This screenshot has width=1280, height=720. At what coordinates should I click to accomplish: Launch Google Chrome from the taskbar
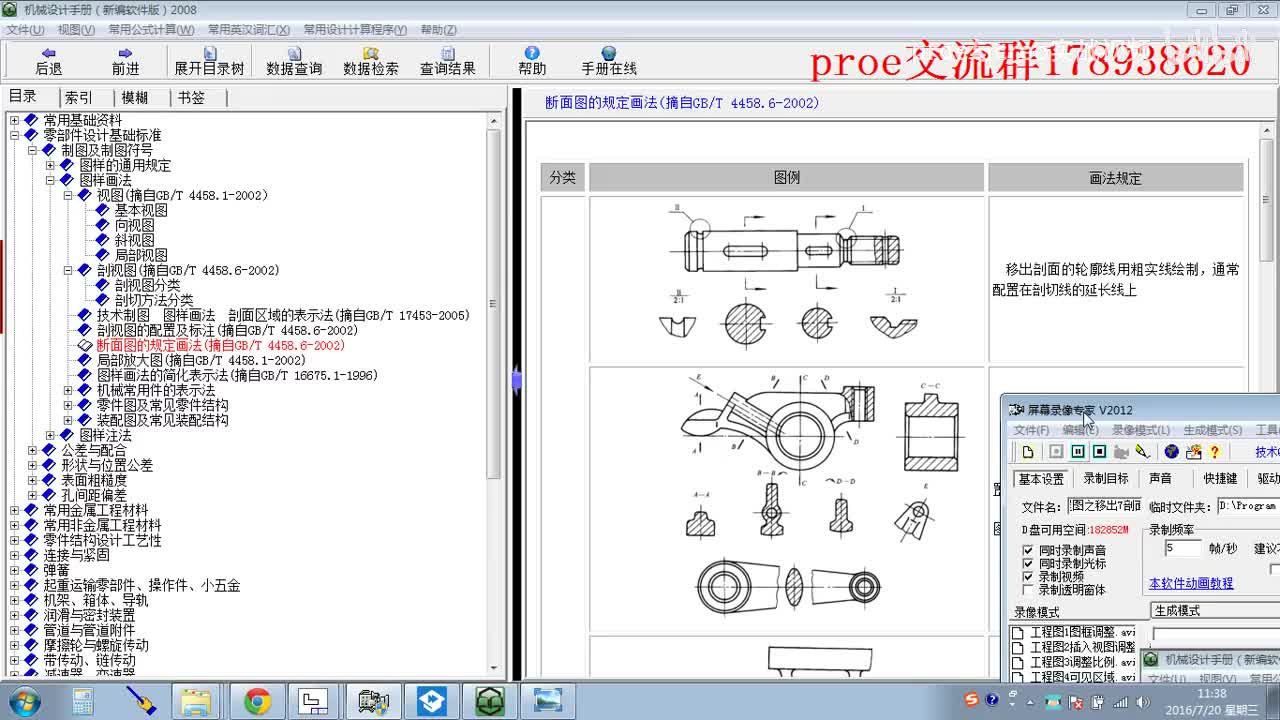(x=257, y=702)
